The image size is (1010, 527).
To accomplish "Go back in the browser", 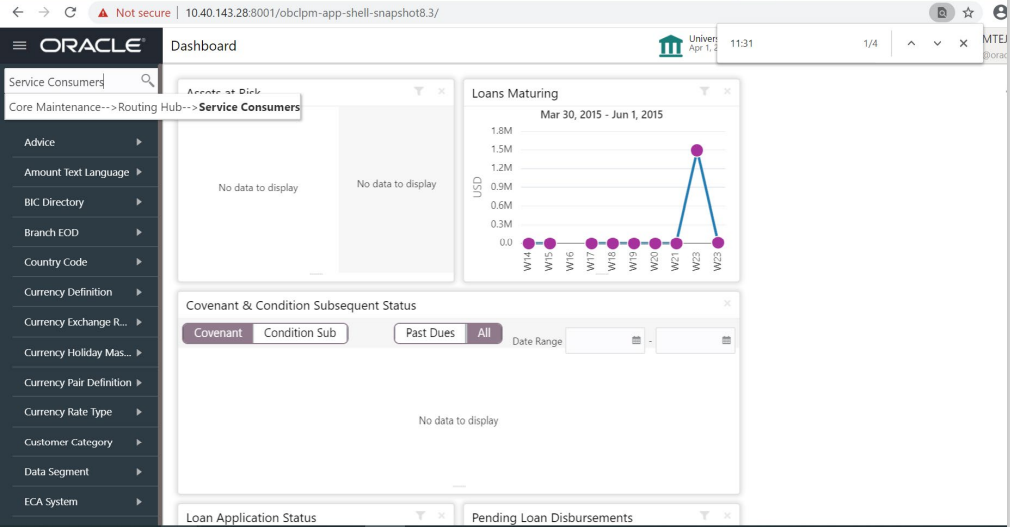I will pos(18,12).
